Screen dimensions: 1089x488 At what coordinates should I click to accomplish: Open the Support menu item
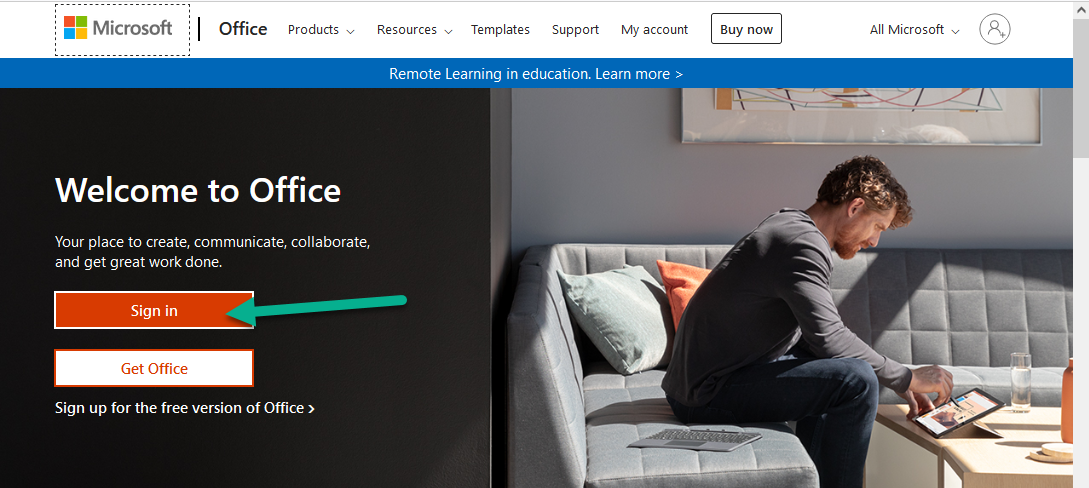click(x=575, y=30)
